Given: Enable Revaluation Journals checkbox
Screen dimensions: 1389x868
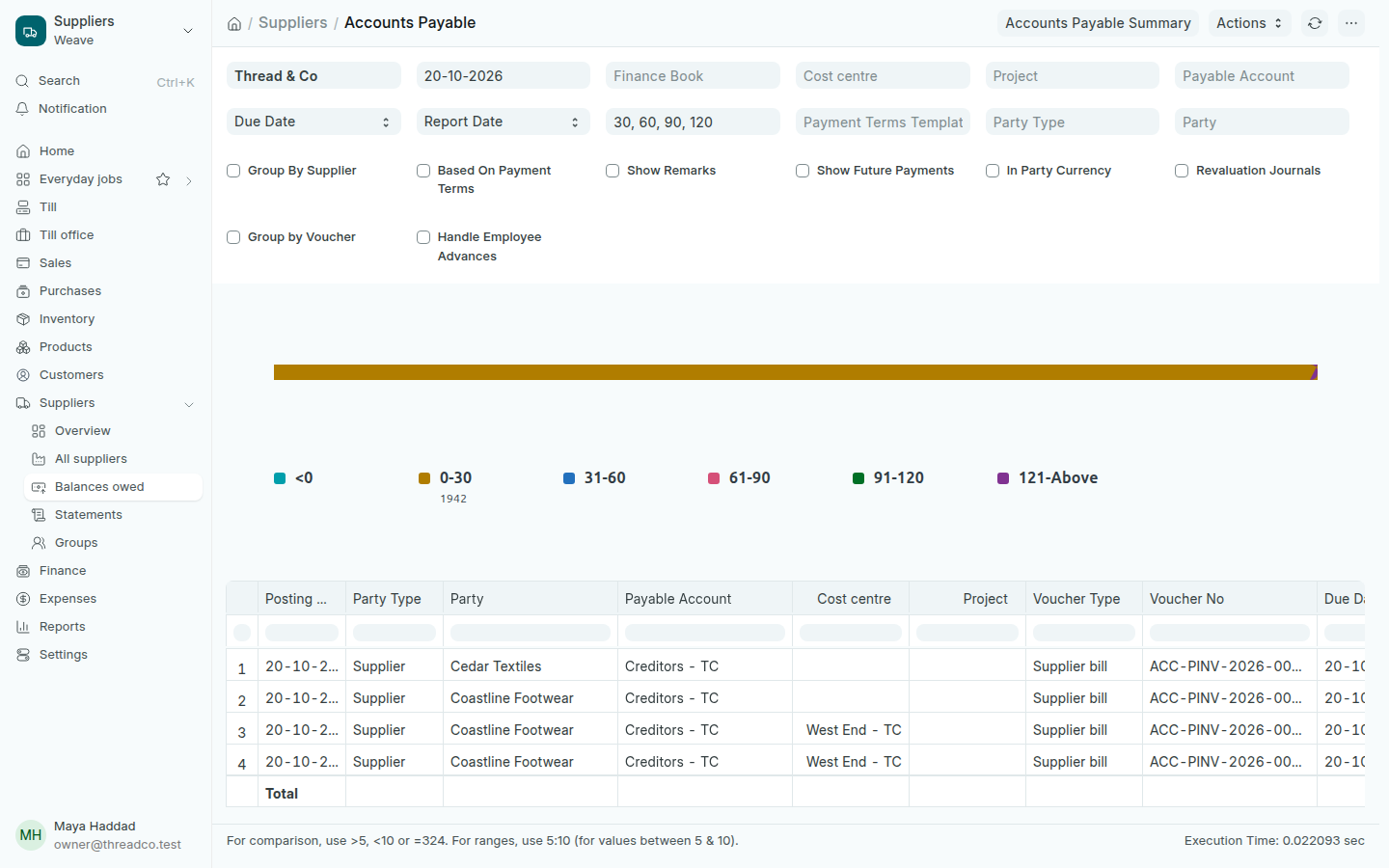Looking at the screenshot, I should [1182, 171].
